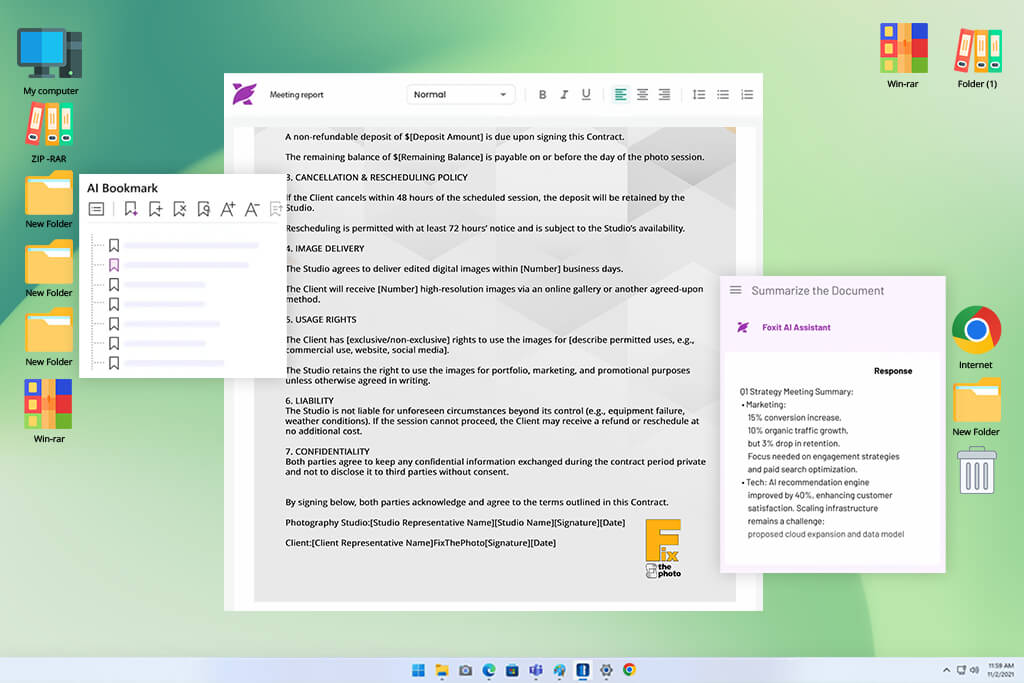Image resolution: width=1024 pixels, height=683 pixels.
Task: Open the ZIP -RAR desktop icon
Action: click(x=49, y=134)
